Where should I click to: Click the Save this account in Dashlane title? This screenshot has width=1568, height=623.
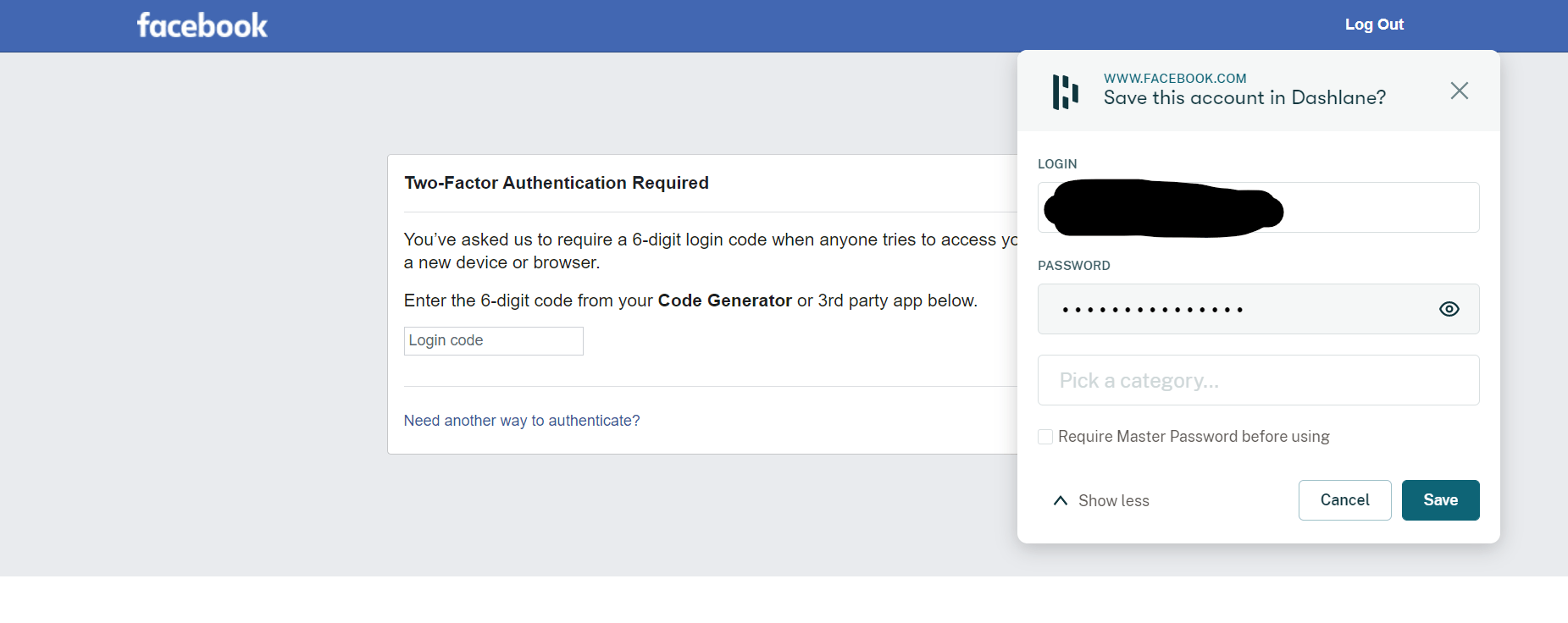tap(1244, 98)
